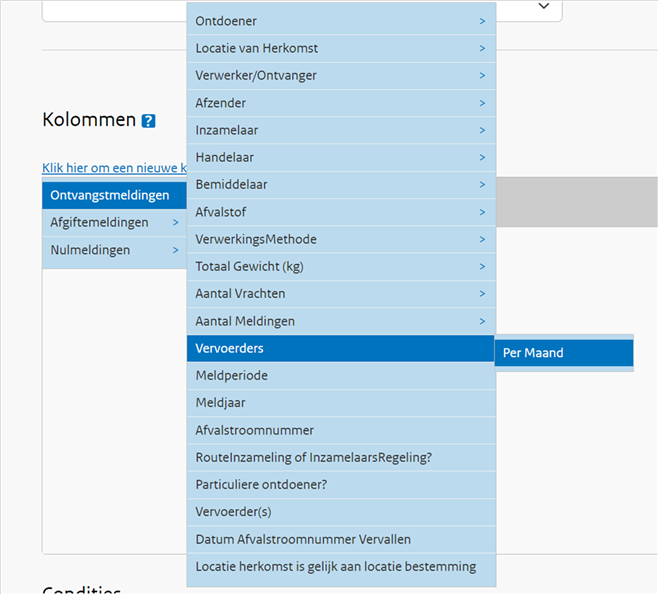The image size is (659, 595).
Task: Click the 'Klik hier om een nieuwe' link
Action: pyautogui.click(x=114, y=168)
